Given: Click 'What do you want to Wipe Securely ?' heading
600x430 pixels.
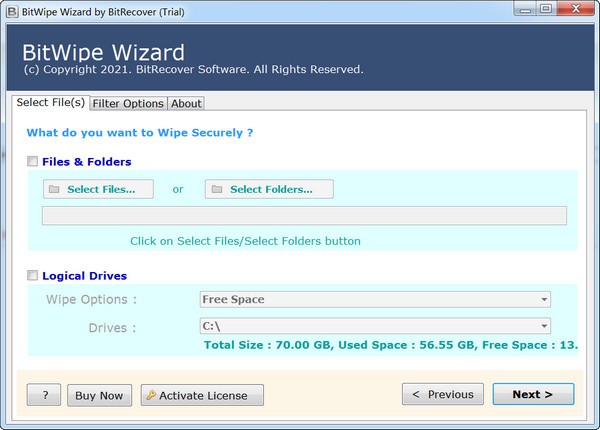Looking at the screenshot, I should point(140,133).
